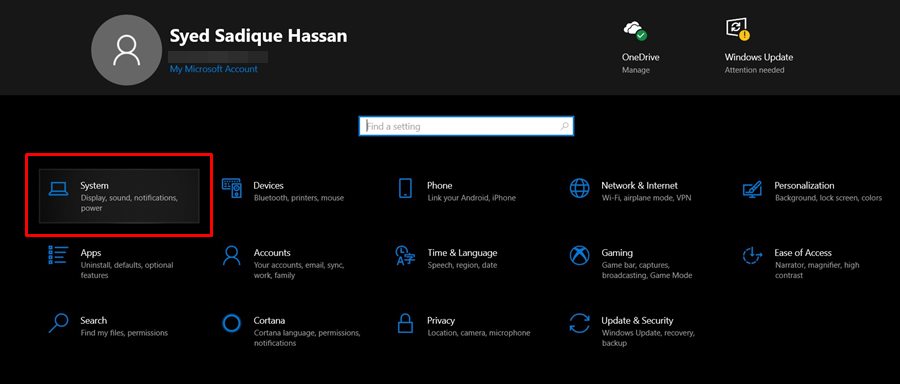900x384 pixels.
Task: Open the Privacy settings title
Action: click(441, 320)
